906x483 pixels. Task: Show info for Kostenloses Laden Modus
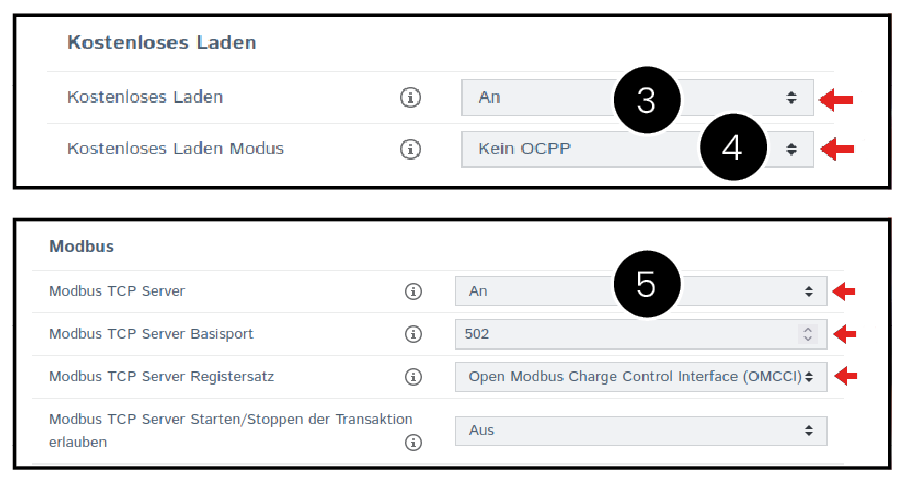click(x=410, y=149)
